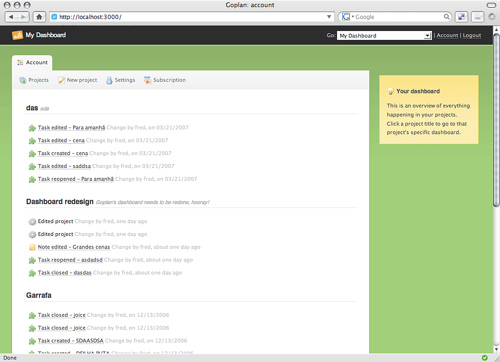
Task: Click the Projects icon in the toolbar
Action: pos(23,80)
